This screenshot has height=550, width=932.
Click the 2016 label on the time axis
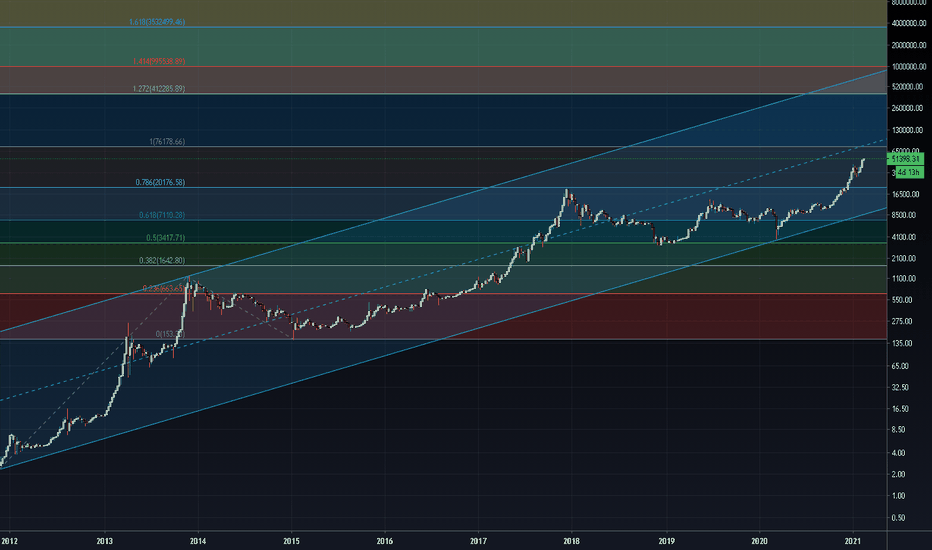(x=385, y=541)
